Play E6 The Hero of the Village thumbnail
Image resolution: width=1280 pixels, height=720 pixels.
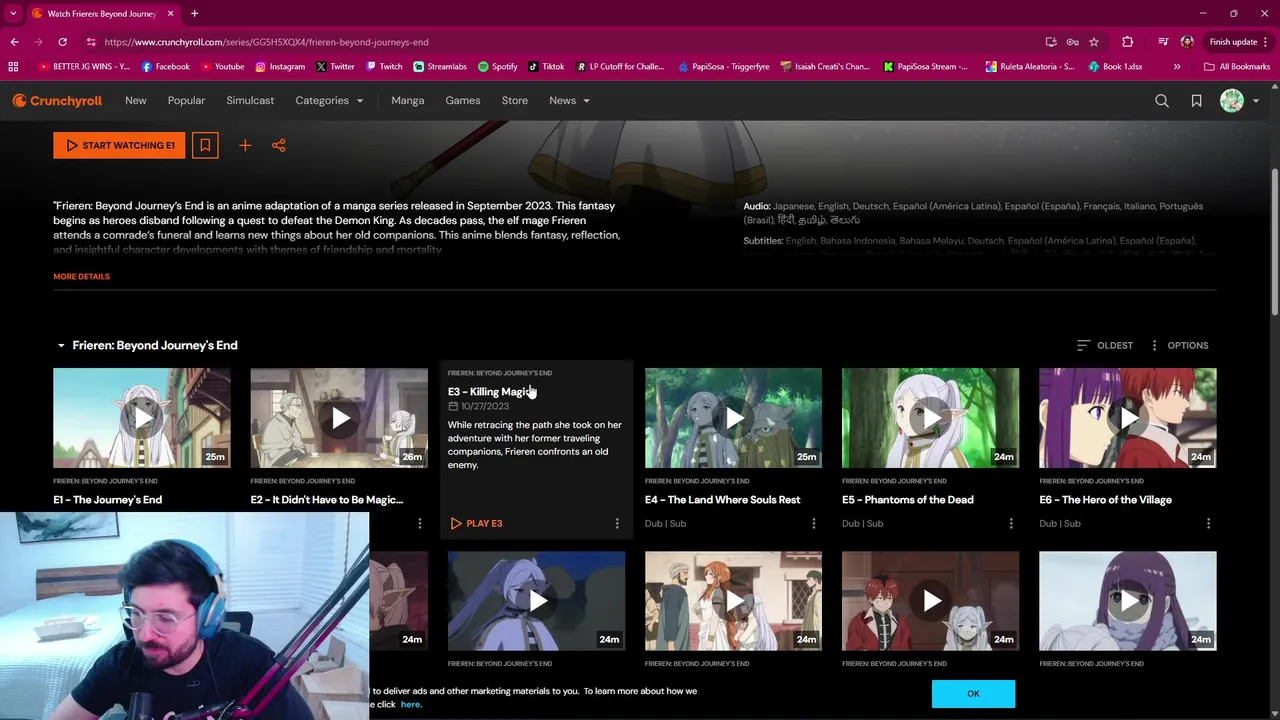[x=1128, y=418]
